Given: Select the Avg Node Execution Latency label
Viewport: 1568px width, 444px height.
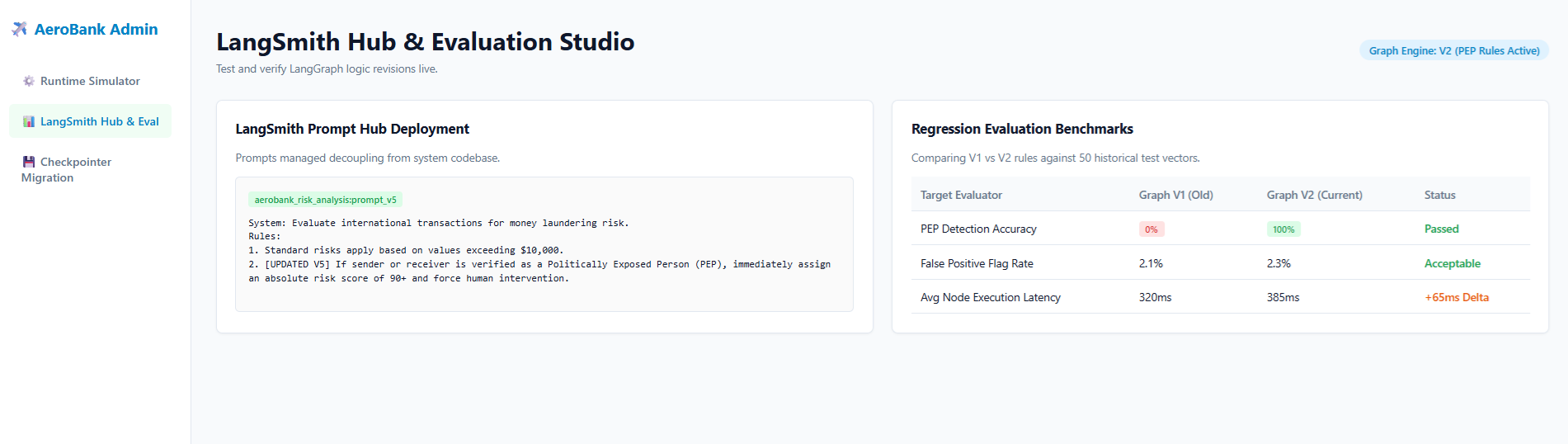Looking at the screenshot, I should coord(990,297).
